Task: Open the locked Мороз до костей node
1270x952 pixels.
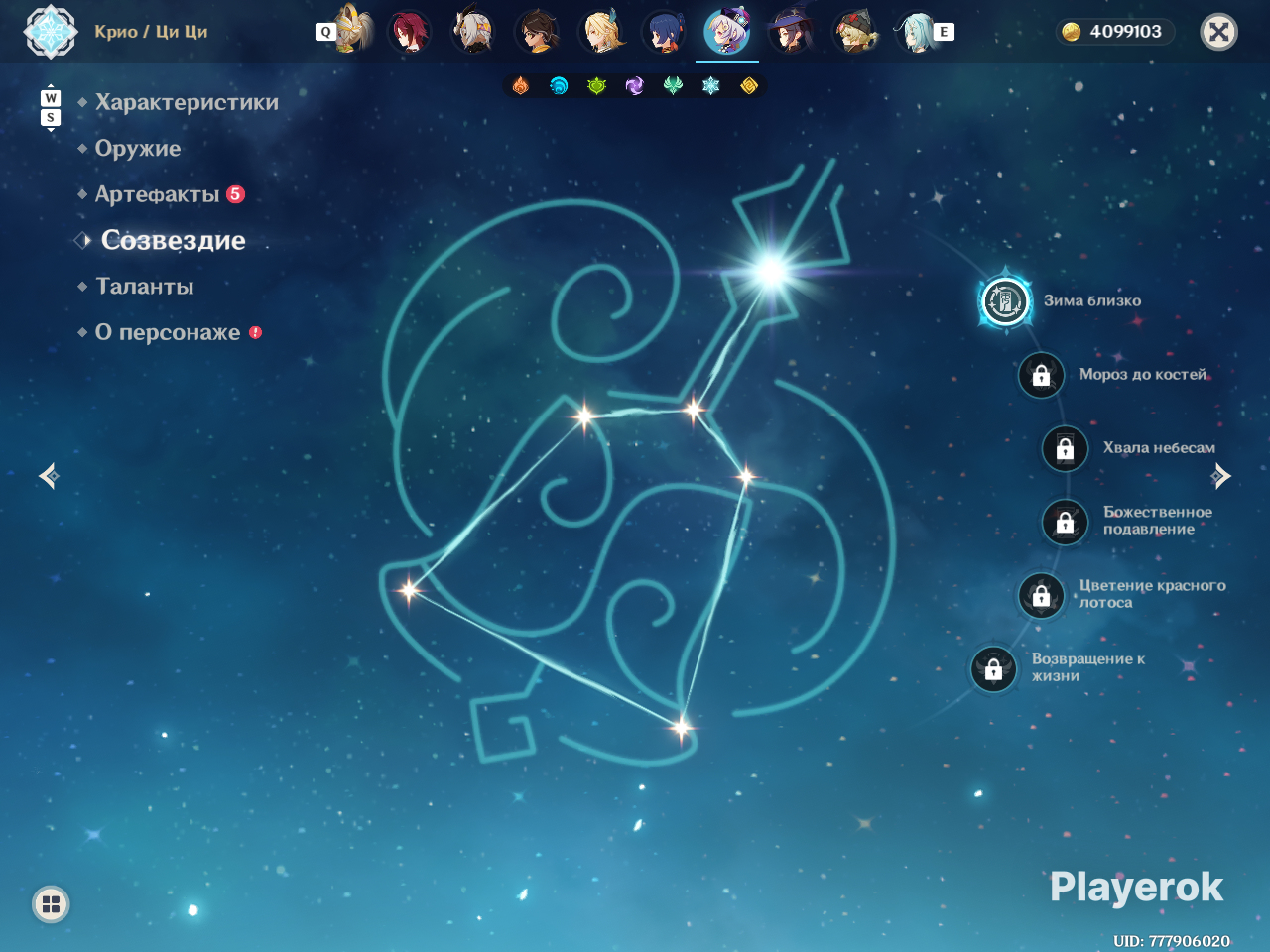Action: [x=1041, y=375]
